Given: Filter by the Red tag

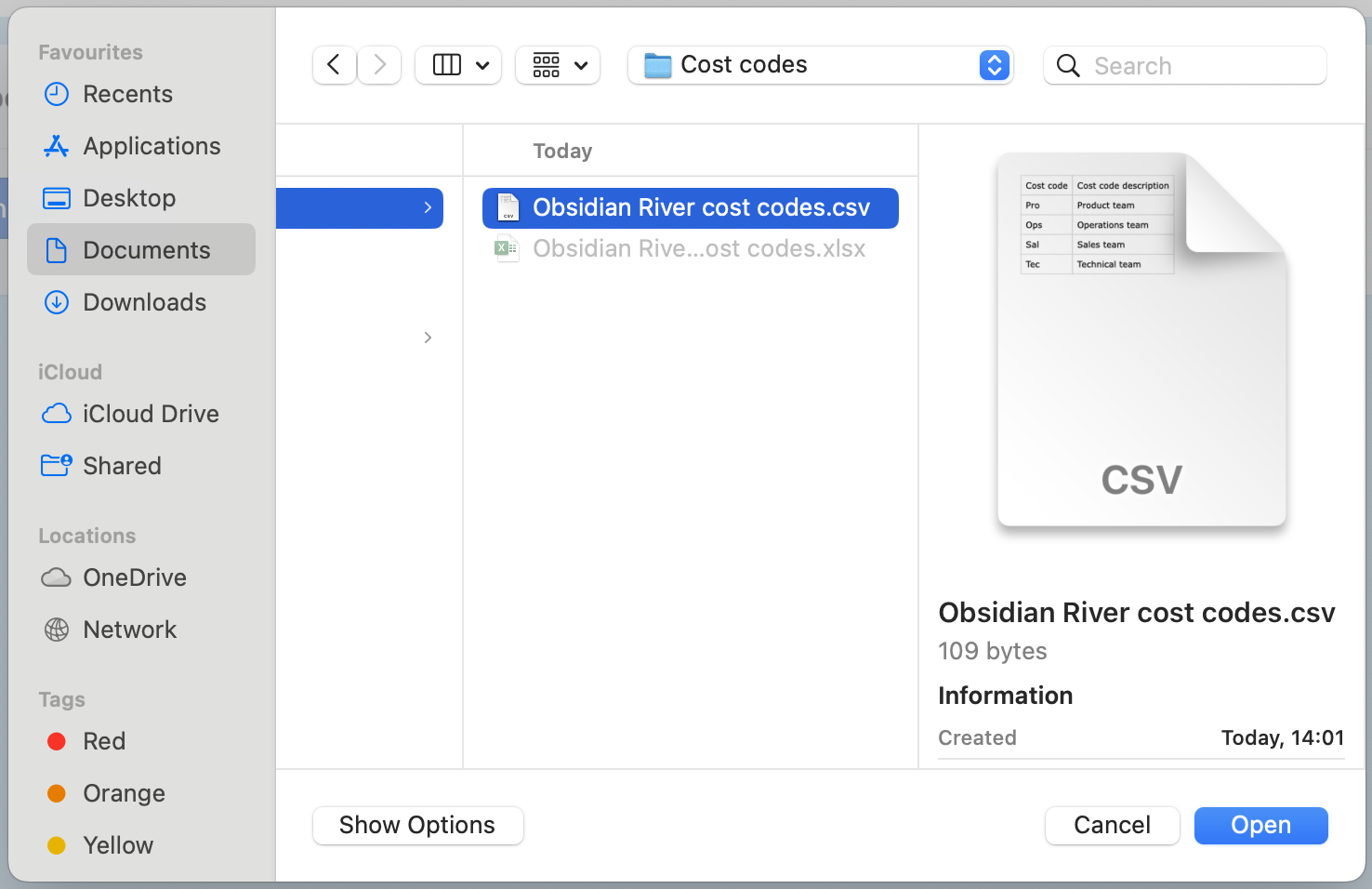Looking at the screenshot, I should 103,741.
